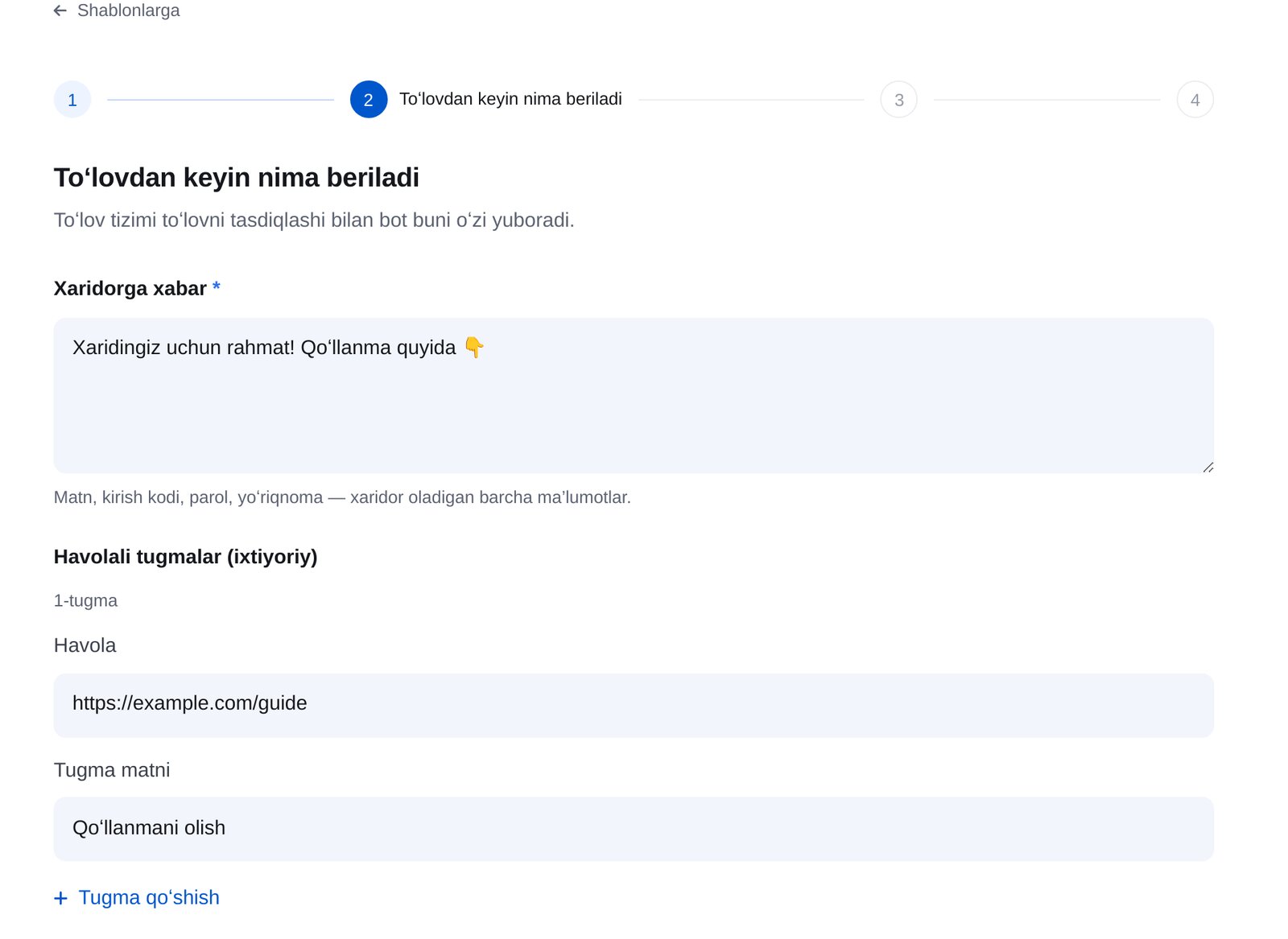Click the pointing-down emoji in the message
Viewport: 1288px width, 939px height.
(474, 348)
